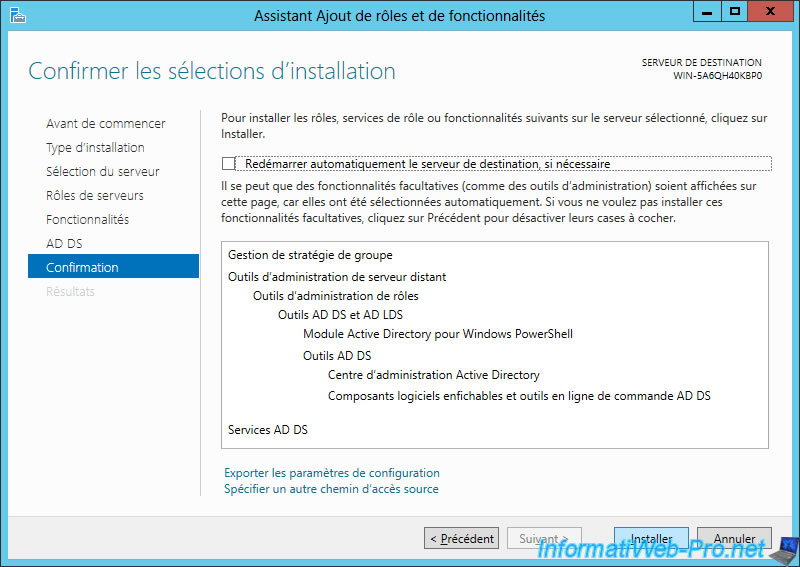Click Centre d'administration Active Directory entry
The height and width of the screenshot is (567, 800).
[x=434, y=375]
